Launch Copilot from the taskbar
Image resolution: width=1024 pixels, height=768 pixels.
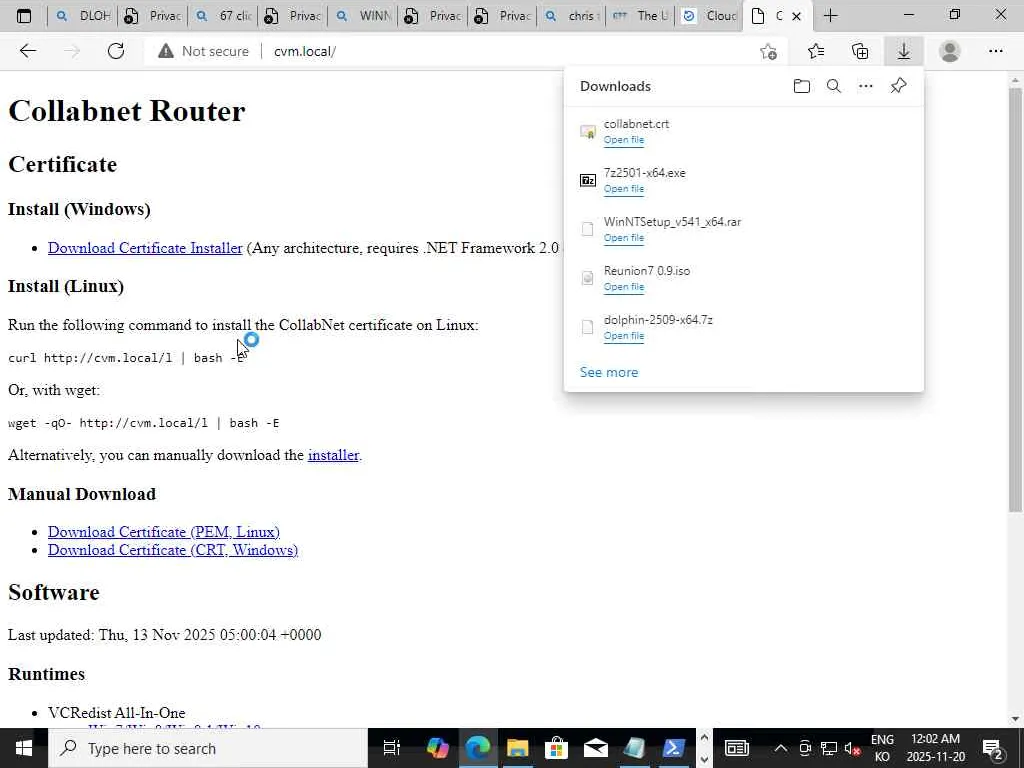click(438, 748)
